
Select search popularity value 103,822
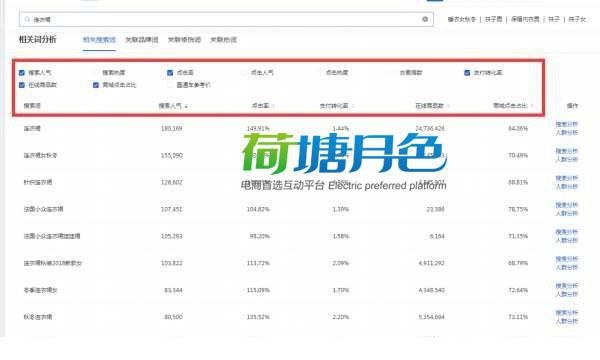click(x=171, y=263)
